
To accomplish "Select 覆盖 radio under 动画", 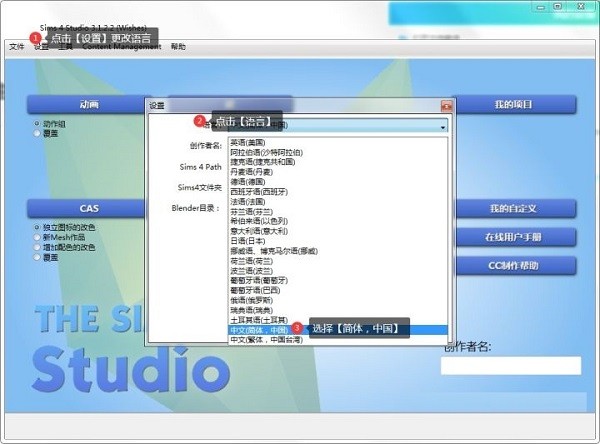I will 37,134.
